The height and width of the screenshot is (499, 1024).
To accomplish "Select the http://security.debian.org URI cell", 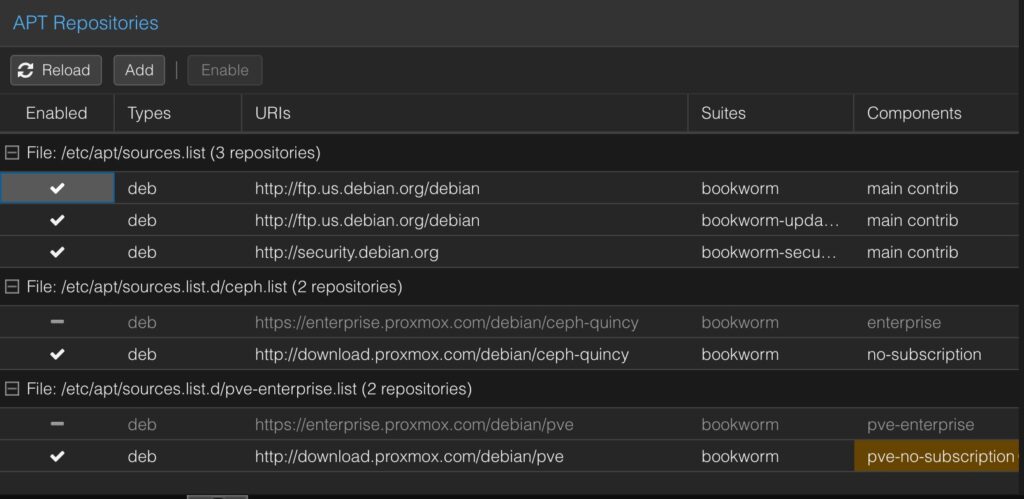I will [x=346, y=253].
